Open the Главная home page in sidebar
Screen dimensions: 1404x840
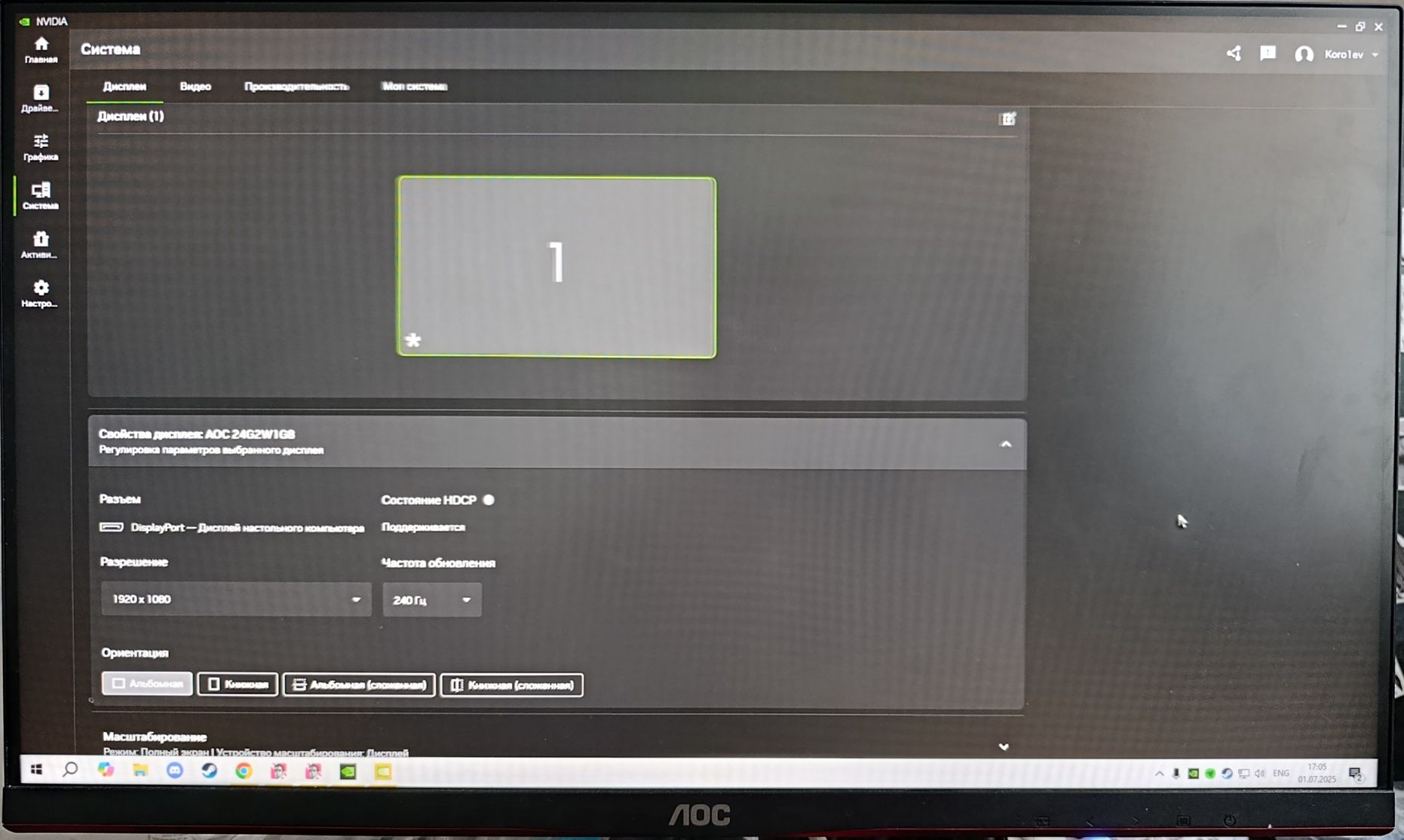(x=41, y=50)
